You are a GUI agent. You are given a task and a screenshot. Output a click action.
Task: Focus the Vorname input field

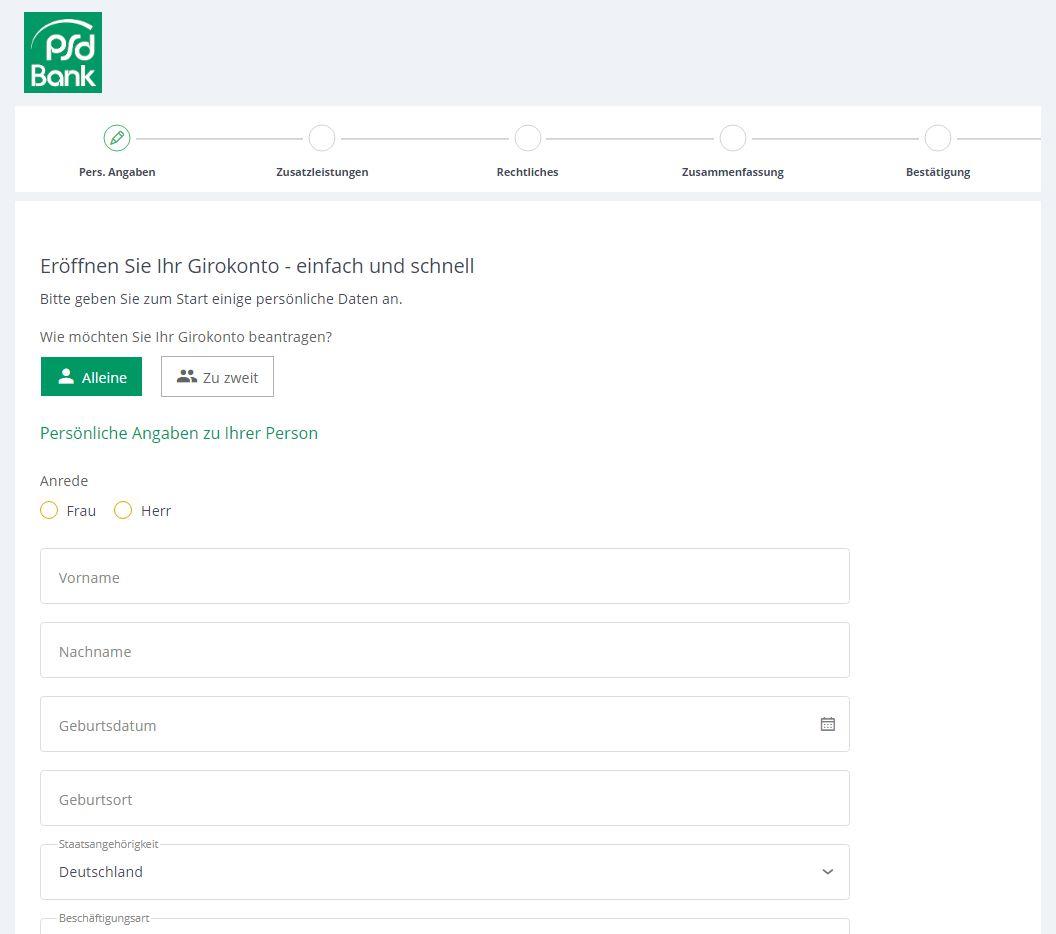(444, 576)
